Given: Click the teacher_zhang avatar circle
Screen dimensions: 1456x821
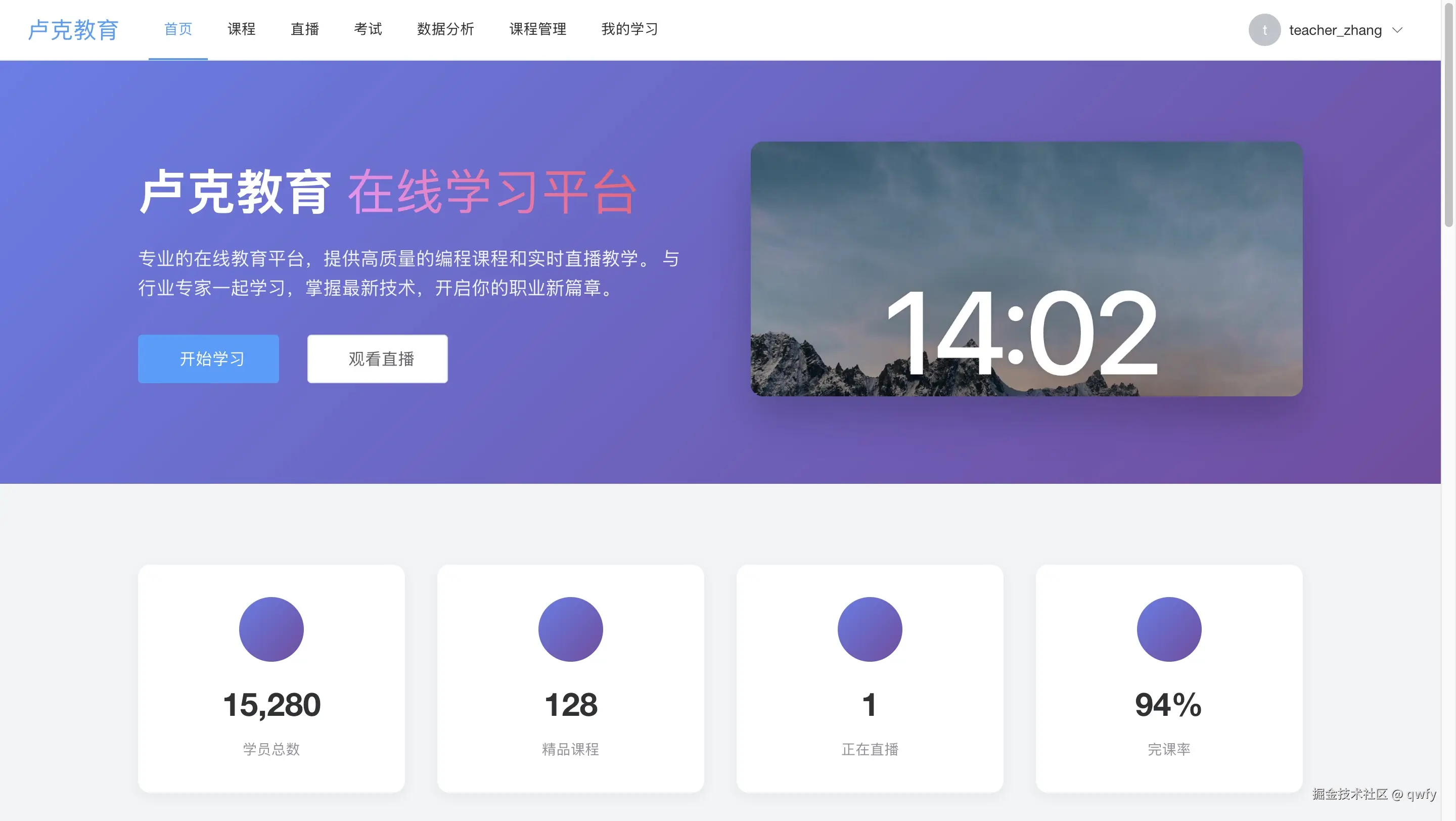Looking at the screenshot, I should coord(1264,30).
